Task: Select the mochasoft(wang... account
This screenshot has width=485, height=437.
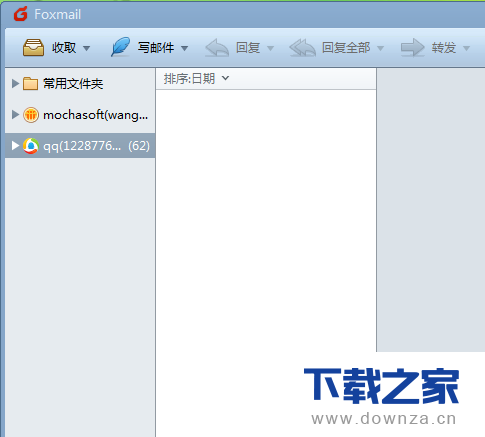Action: 96,115
